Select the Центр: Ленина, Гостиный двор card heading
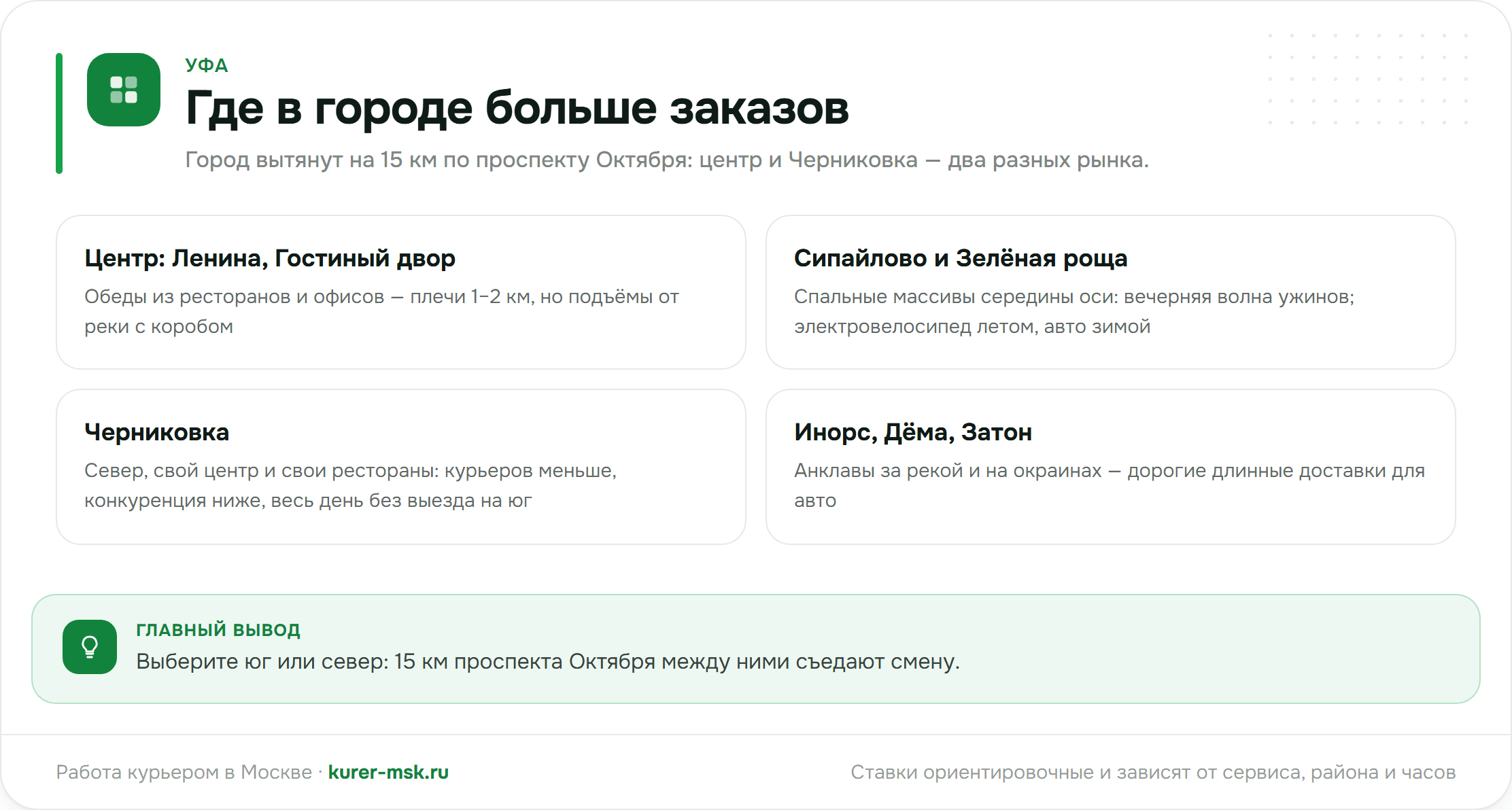The image size is (1512, 810). 270,258
